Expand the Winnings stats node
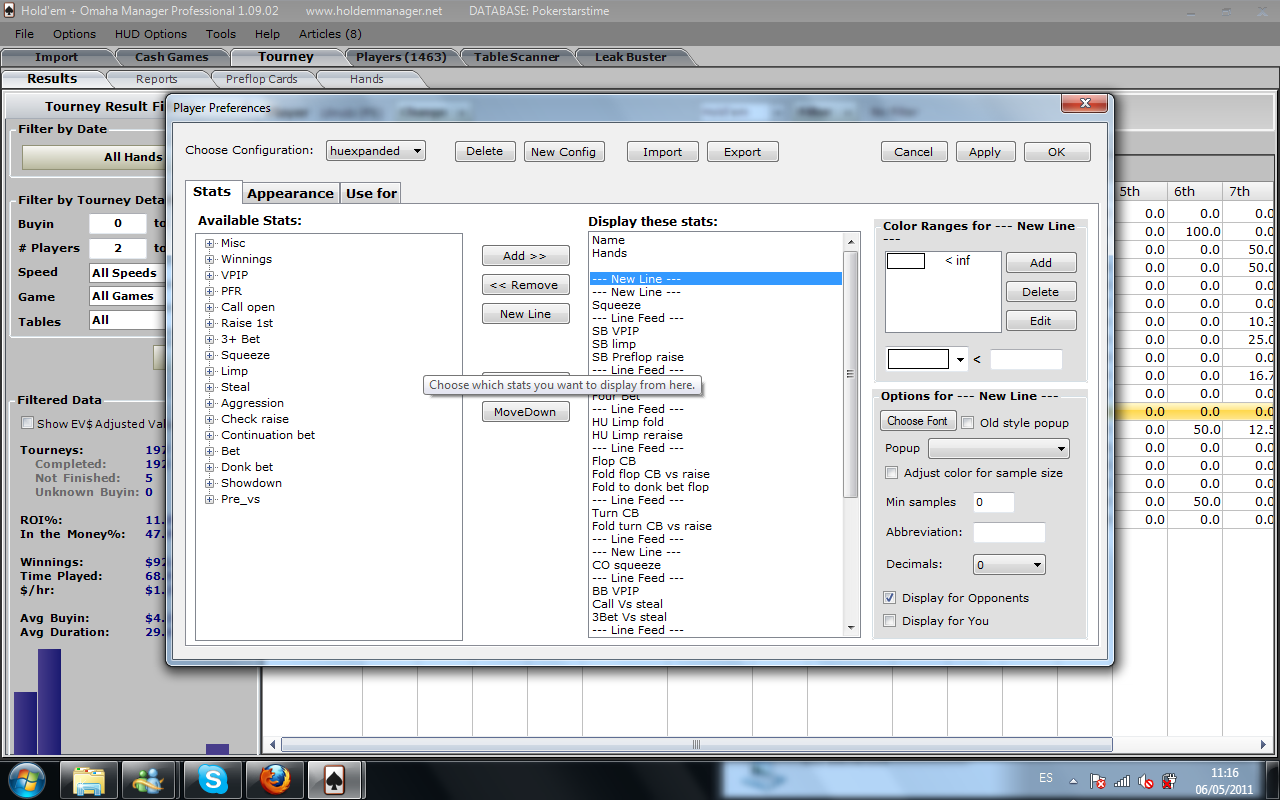The width and height of the screenshot is (1280, 800). point(210,259)
